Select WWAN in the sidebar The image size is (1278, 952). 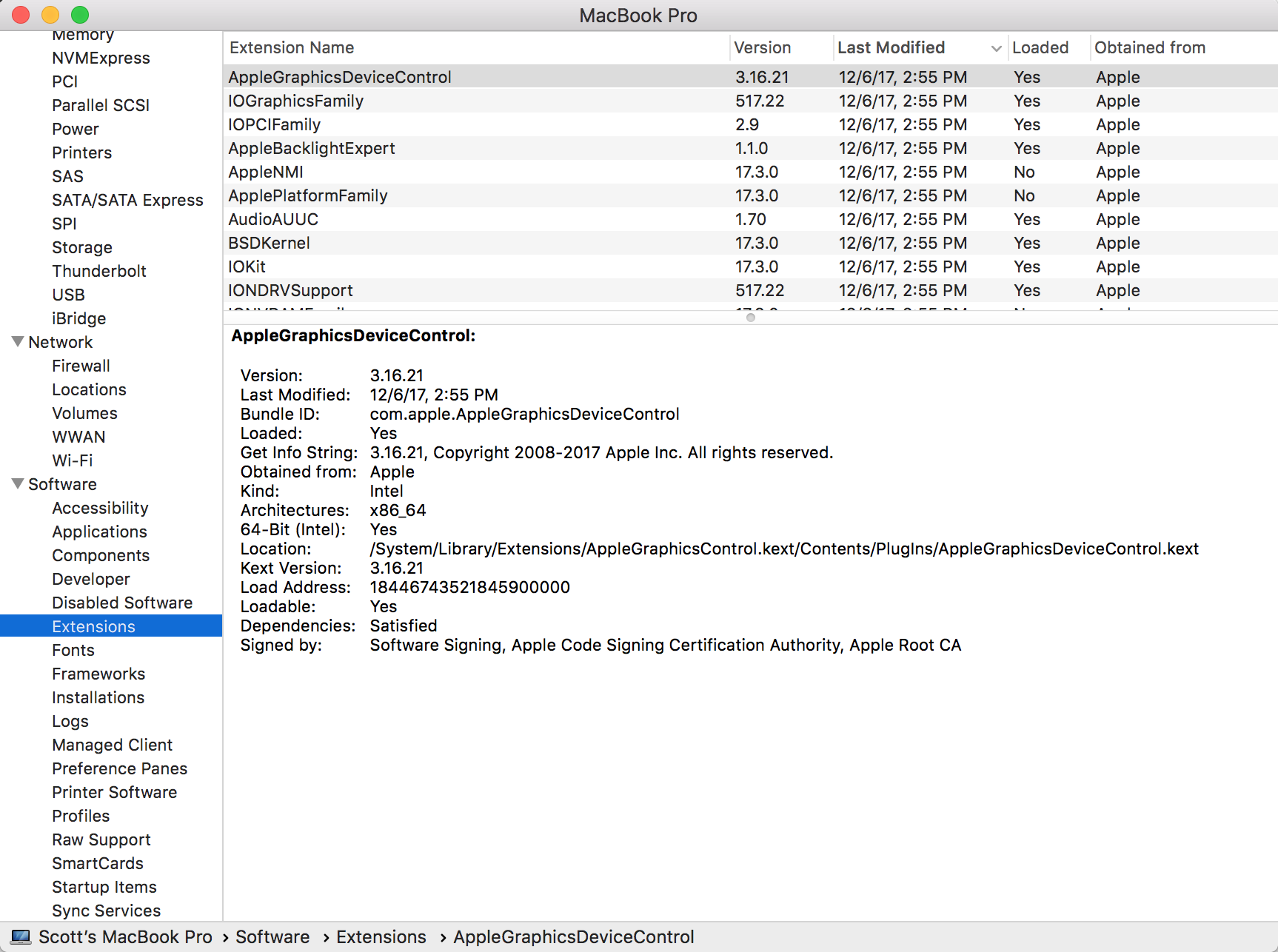click(x=78, y=437)
